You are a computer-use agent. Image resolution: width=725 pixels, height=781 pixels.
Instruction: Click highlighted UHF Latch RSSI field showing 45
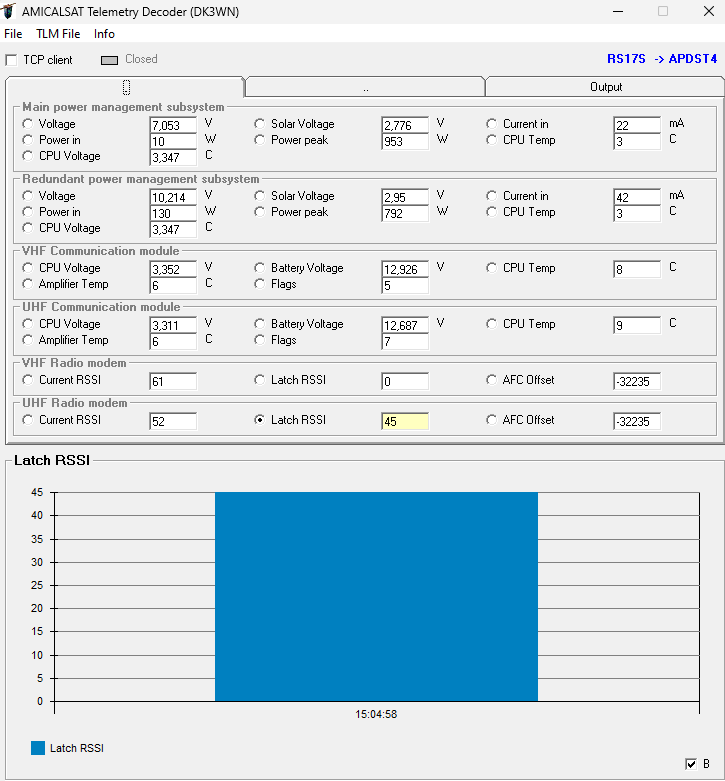tap(405, 421)
